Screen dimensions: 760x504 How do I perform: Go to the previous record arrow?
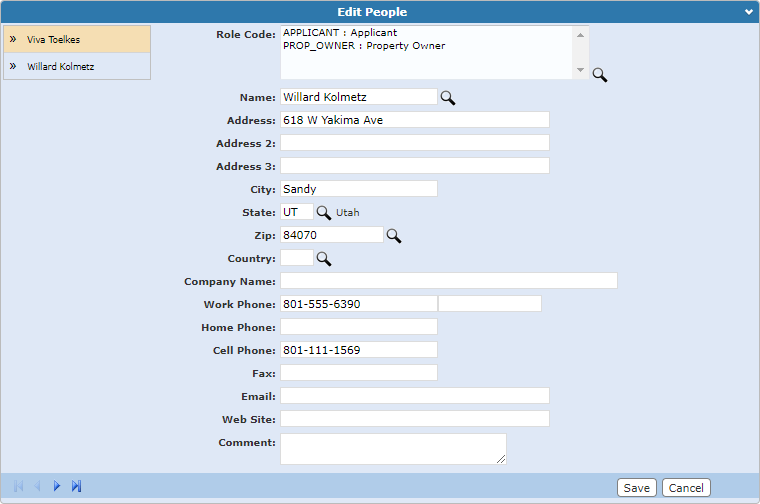coord(37,486)
